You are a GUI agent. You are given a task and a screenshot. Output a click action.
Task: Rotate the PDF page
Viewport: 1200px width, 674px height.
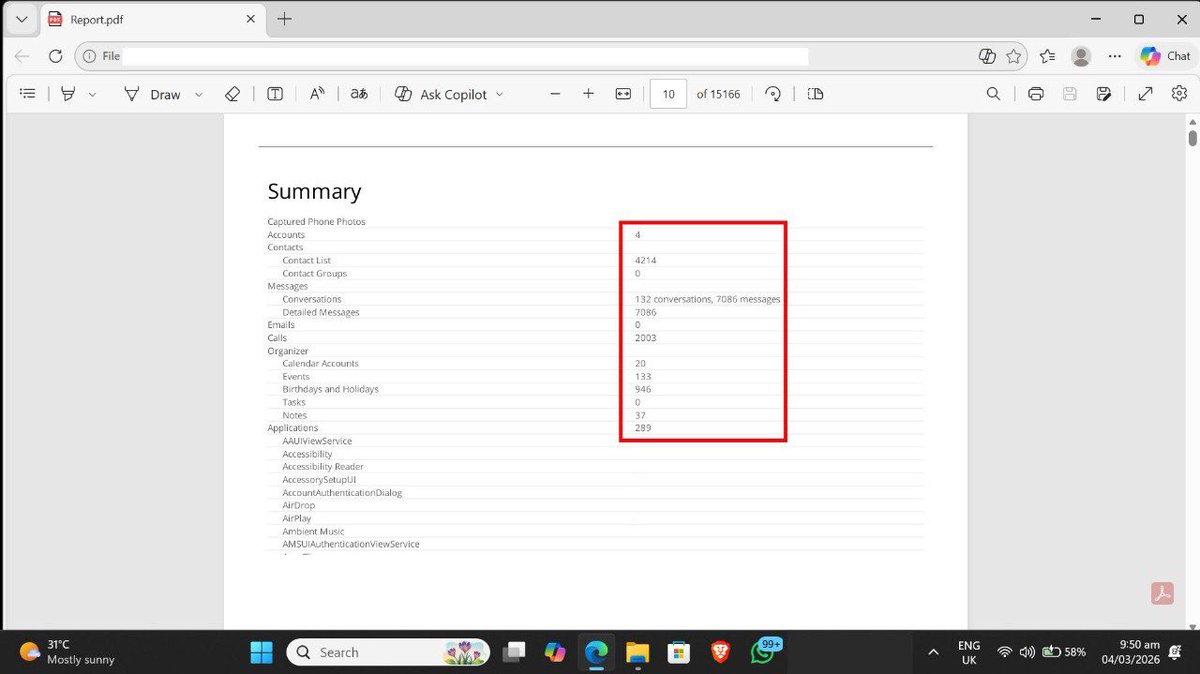(773, 94)
